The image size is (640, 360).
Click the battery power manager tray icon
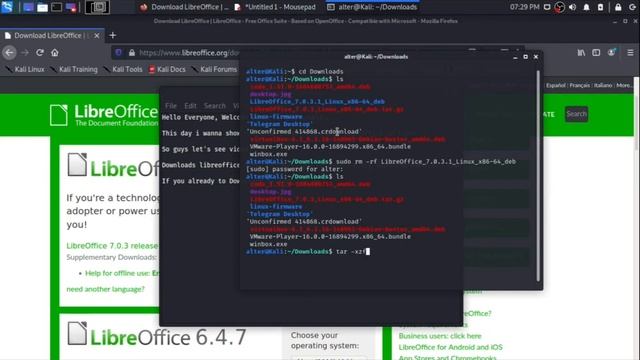600,7
